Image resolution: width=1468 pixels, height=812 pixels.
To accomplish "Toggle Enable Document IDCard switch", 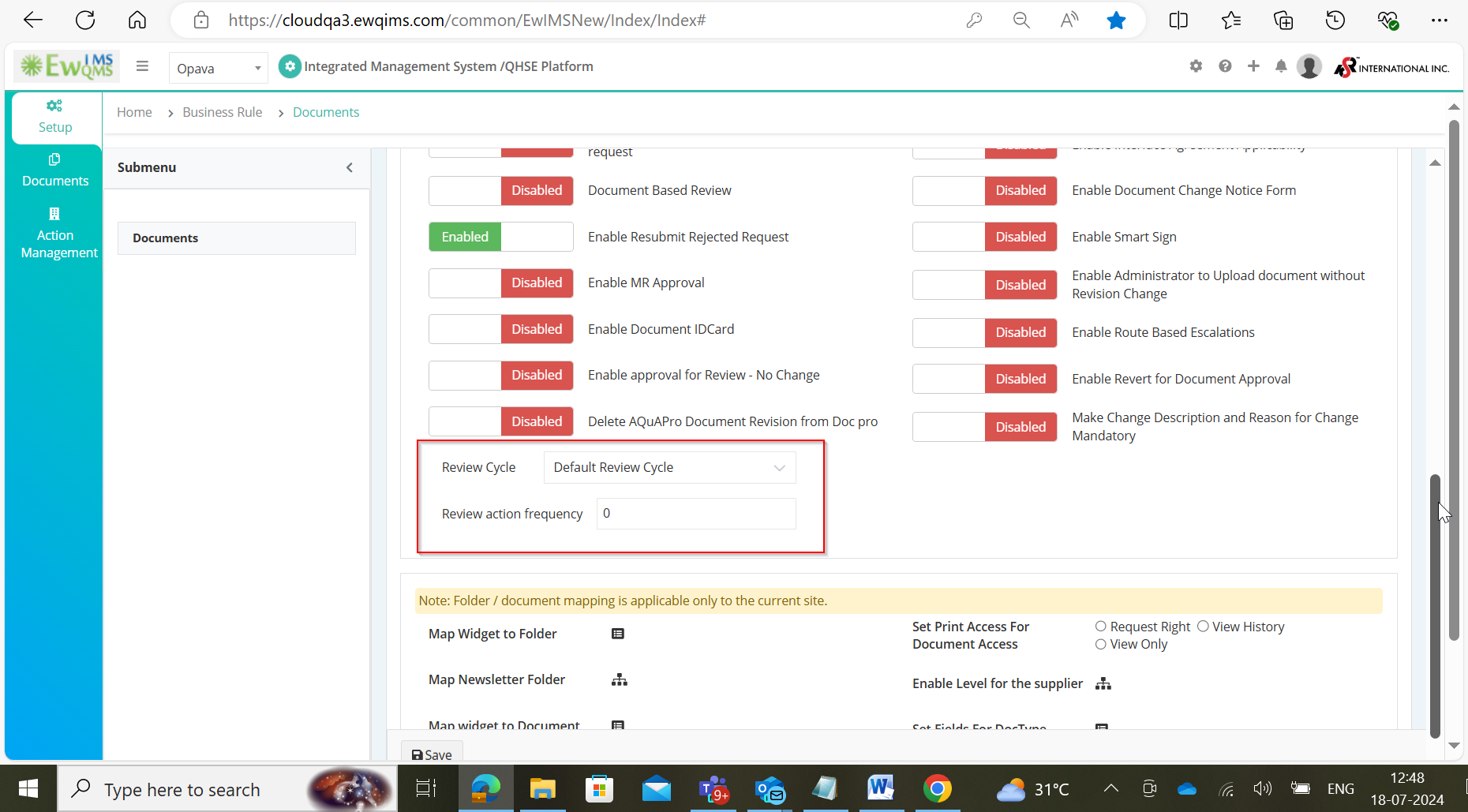I will click(x=501, y=329).
